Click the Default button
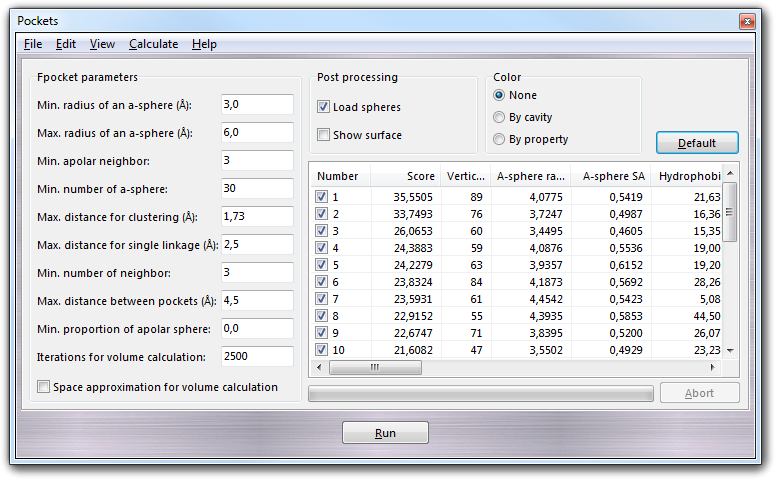The width and height of the screenshot is (775, 479). (697, 143)
